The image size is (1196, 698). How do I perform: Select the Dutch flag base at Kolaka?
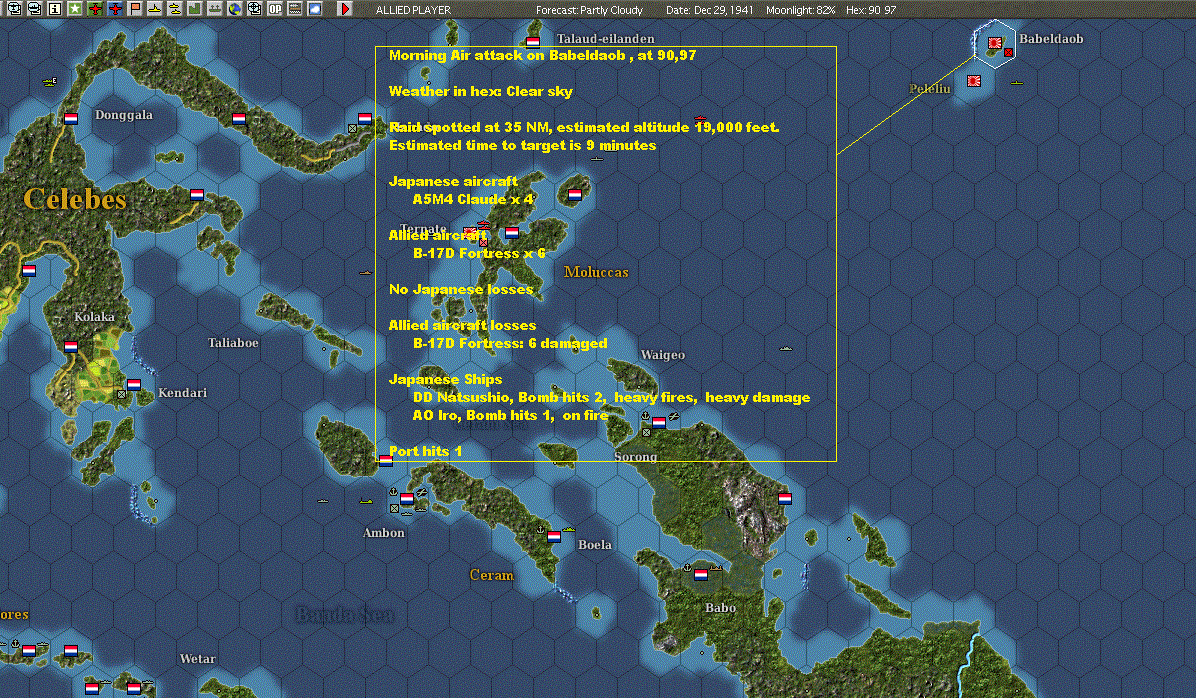pyautogui.click(x=71, y=346)
